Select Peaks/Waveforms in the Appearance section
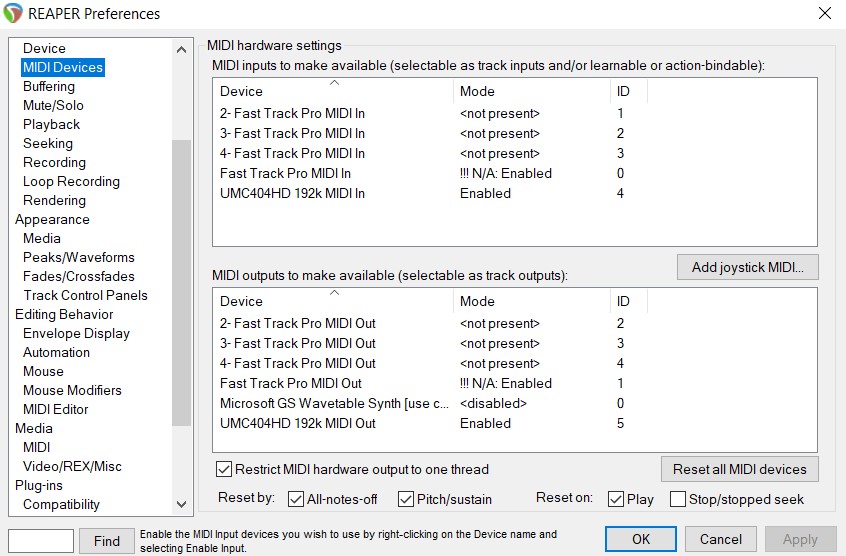The image size is (846, 556). point(79,257)
